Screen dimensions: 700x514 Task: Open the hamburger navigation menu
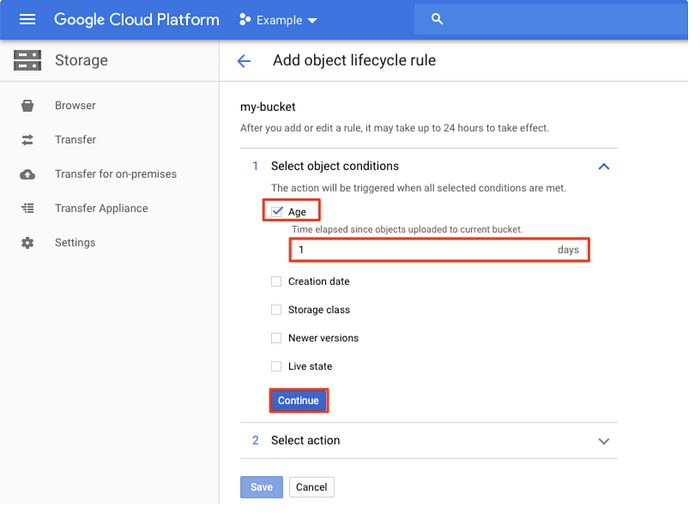point(27,20)
